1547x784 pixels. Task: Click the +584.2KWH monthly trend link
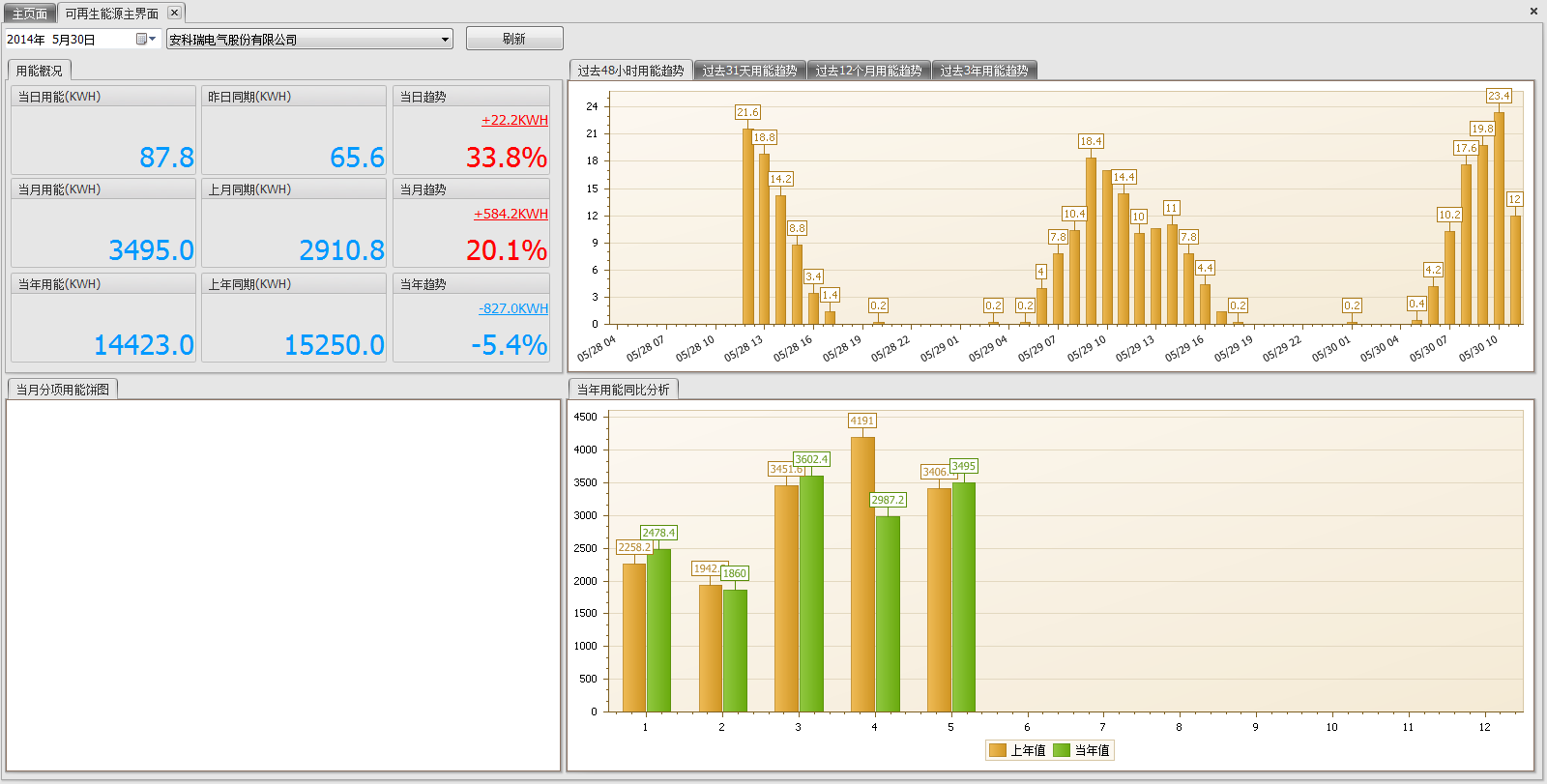pyautogui.click(x=511, y=214)
